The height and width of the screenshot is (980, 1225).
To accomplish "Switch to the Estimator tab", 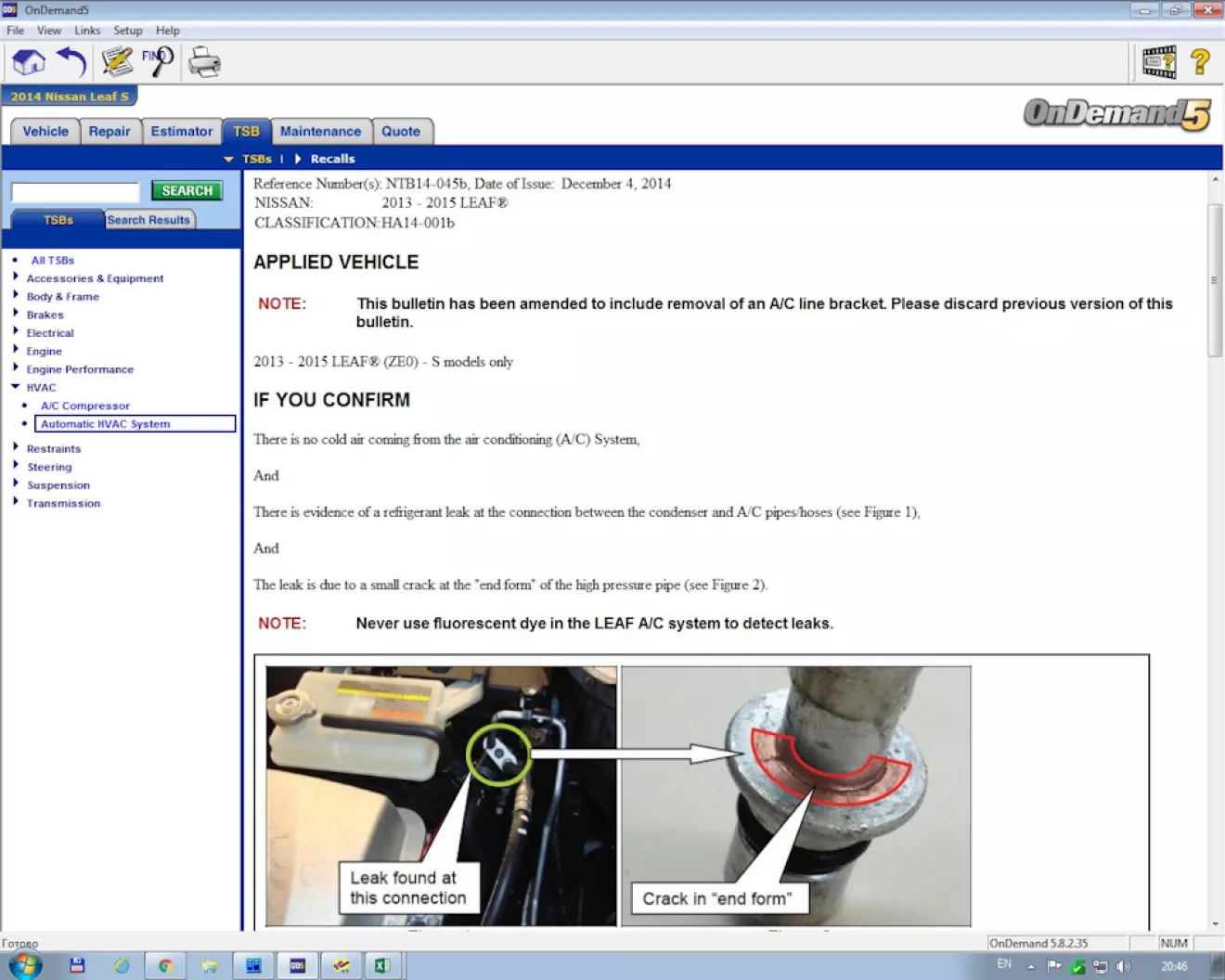I will point(182,132).
